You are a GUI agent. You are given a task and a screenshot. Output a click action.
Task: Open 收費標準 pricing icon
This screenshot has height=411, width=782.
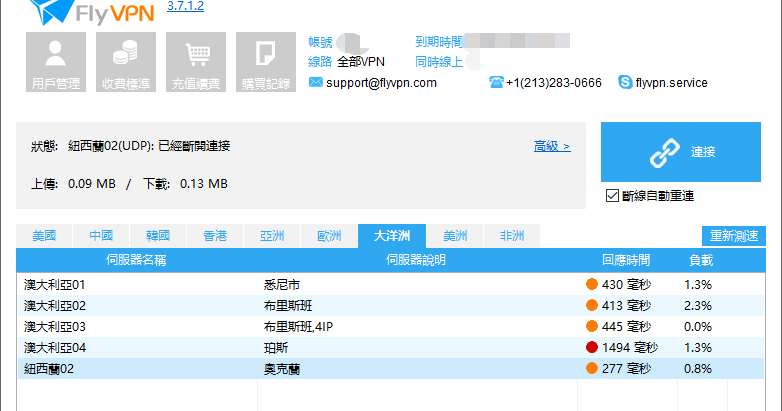click(126, 62)
